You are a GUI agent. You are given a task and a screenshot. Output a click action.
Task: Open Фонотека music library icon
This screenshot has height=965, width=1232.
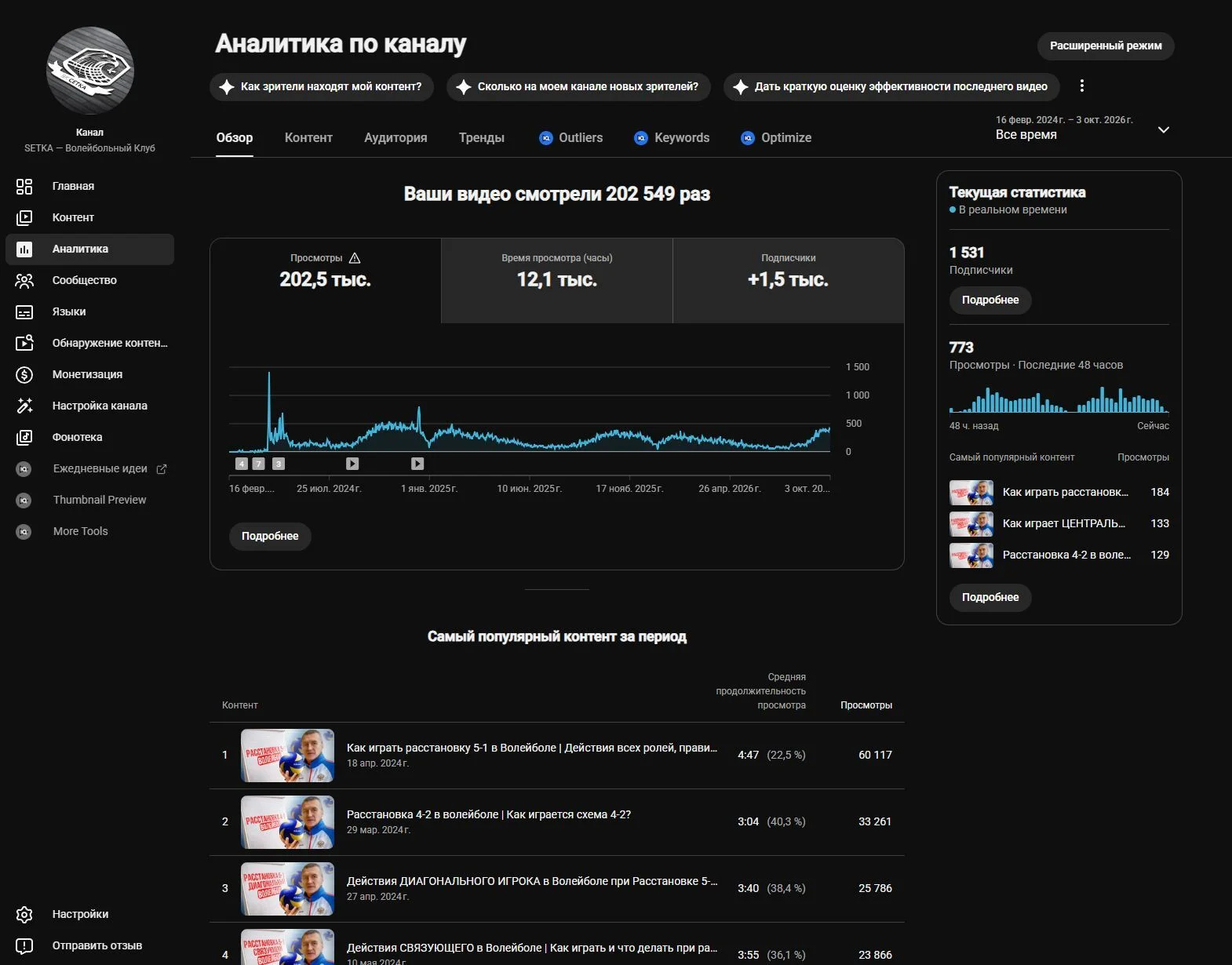tap(24, 437)
